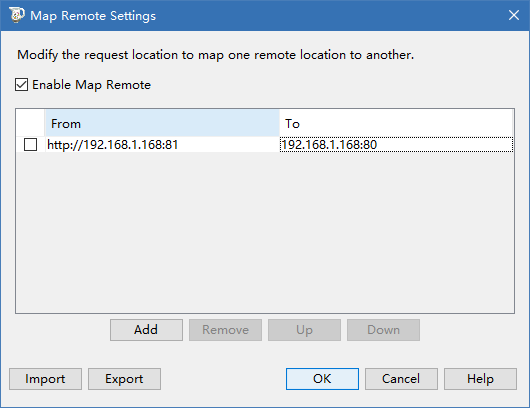Click the Map Remote Settings title bar
The width and height of the screenshot is (530, 408).
pos(265,16)
